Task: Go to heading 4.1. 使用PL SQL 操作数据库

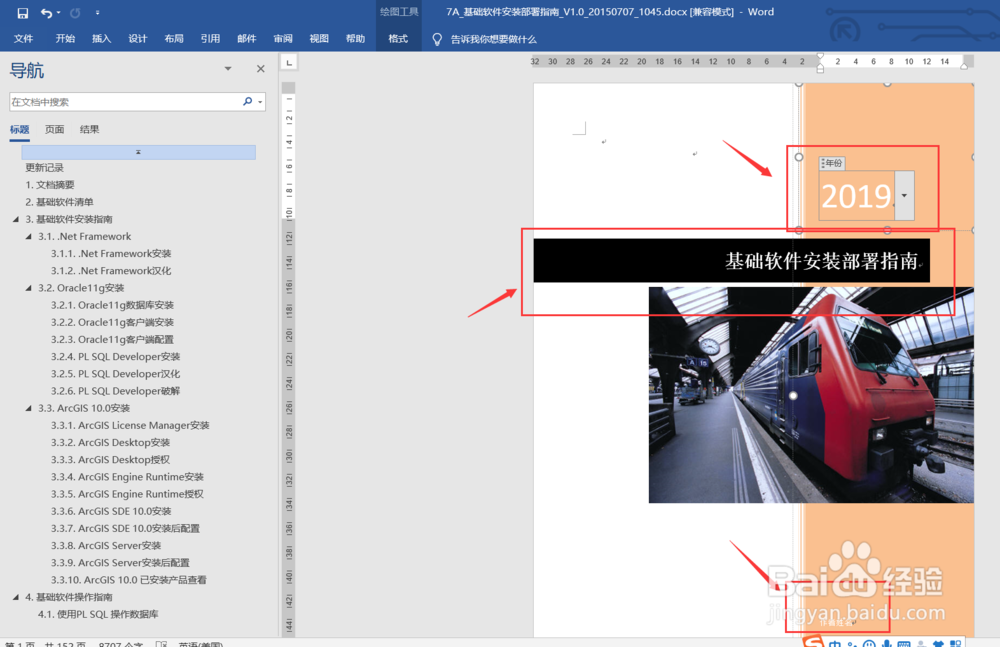Action: tap(98, 614)
